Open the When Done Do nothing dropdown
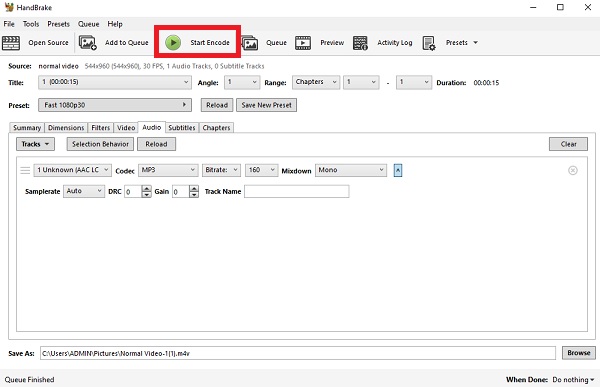This screenshot has height=387, width=600. (x=573, y=379)
